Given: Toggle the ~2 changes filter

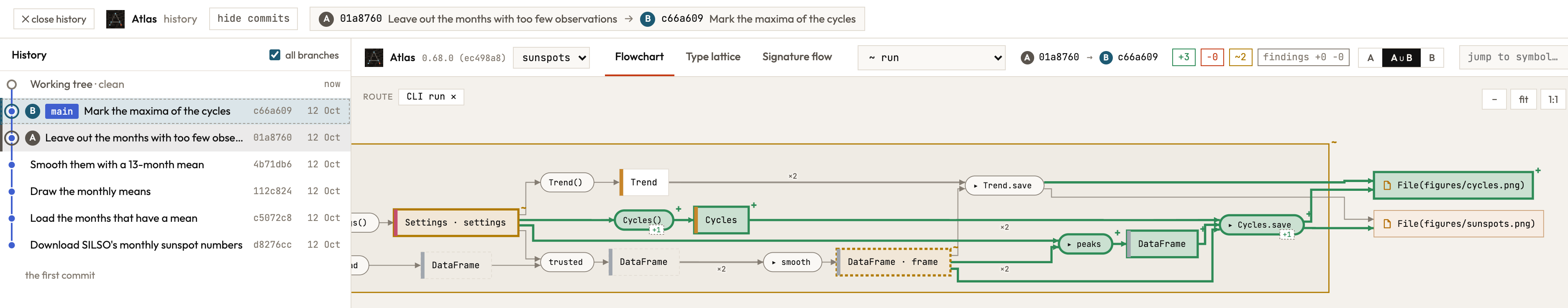Looking at the screenshot, I should [1240, 57].
